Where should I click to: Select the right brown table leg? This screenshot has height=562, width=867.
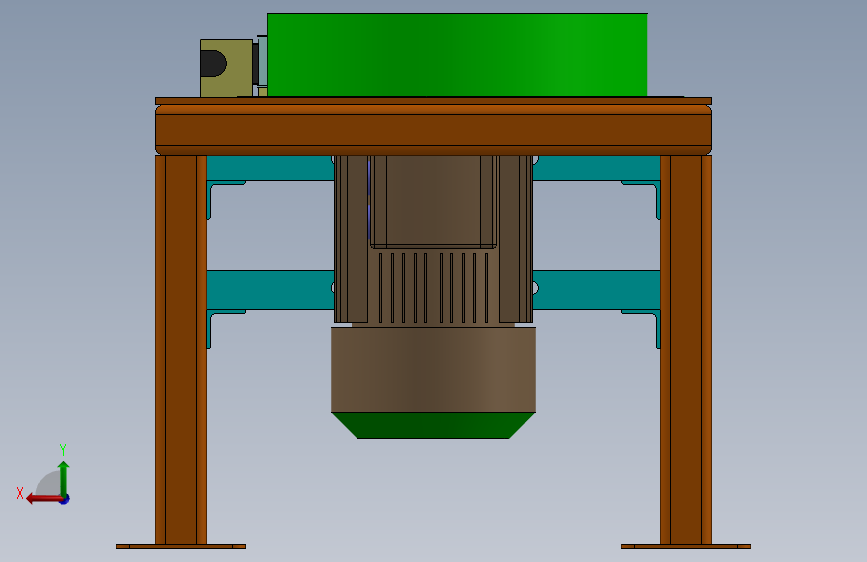point(686,350)
